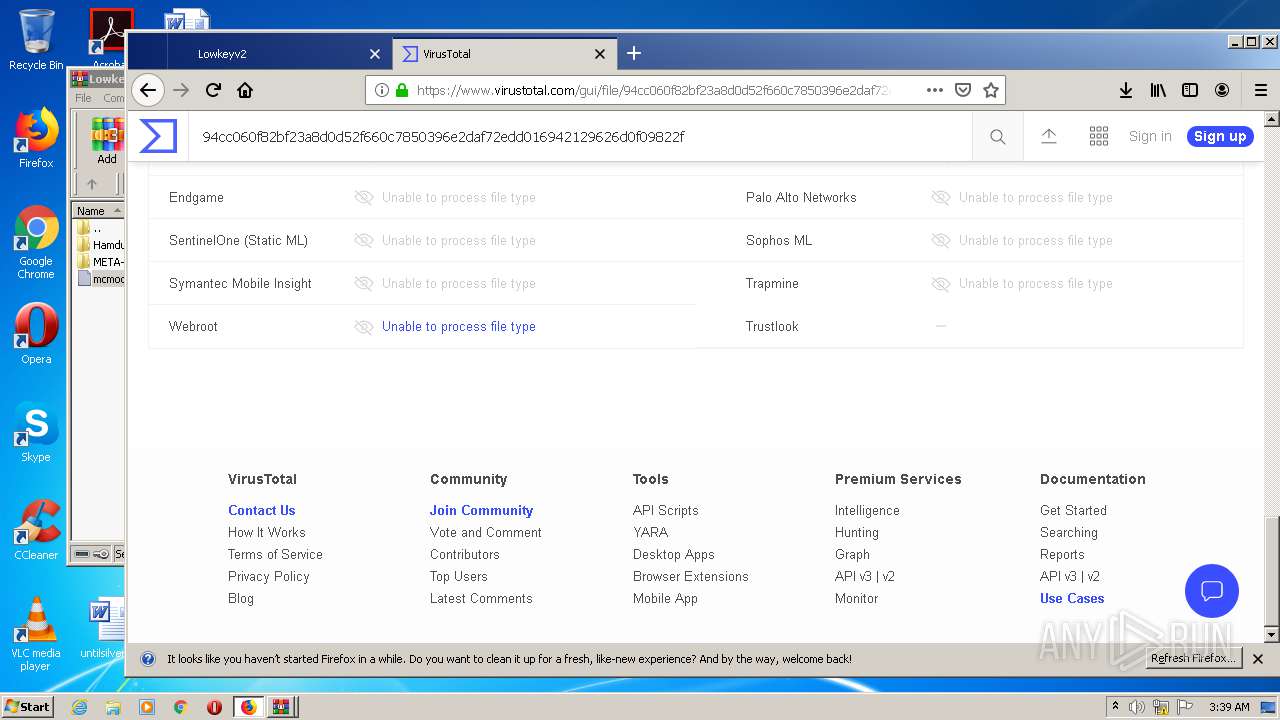Click Webroot 'Unable to process file type' text
The image size is (1280, 720).
pyautogui.click(x=459, y=326)
